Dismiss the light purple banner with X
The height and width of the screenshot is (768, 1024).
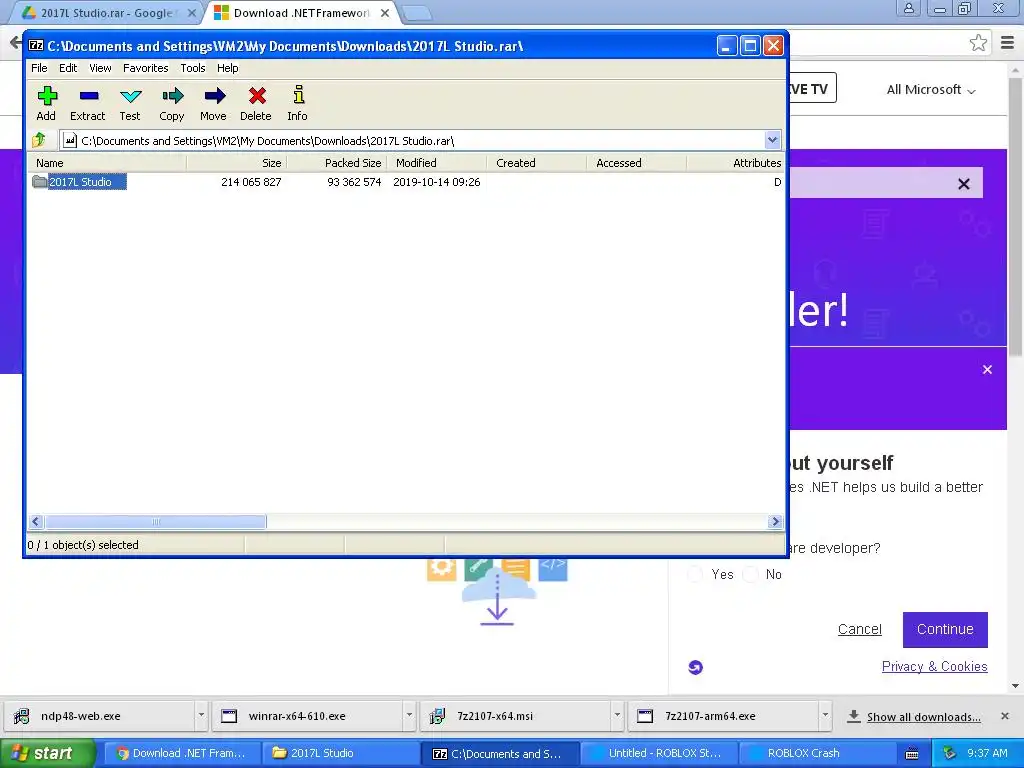(964, 184)
